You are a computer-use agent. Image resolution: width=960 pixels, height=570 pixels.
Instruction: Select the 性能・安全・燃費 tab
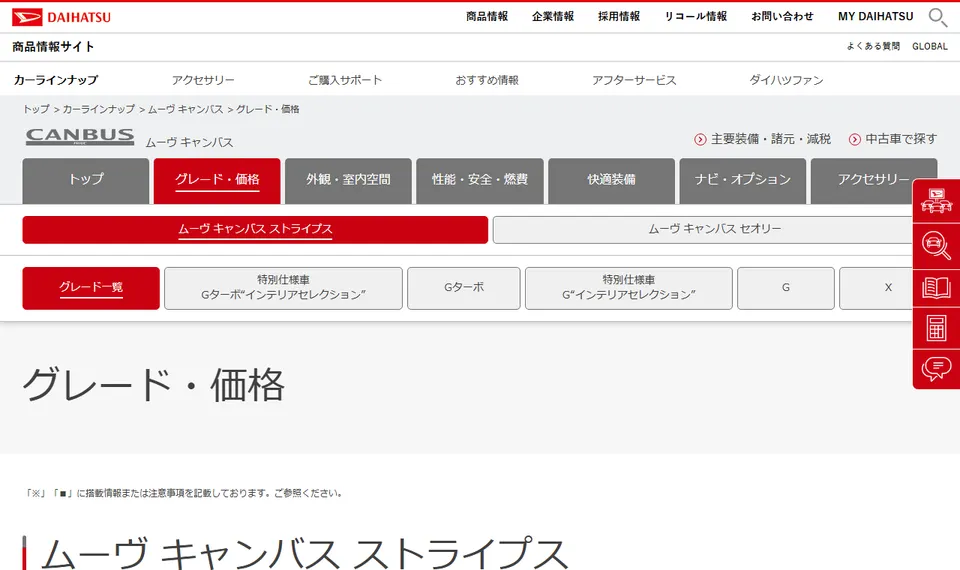pyautogui.click(x=480, y=181)
